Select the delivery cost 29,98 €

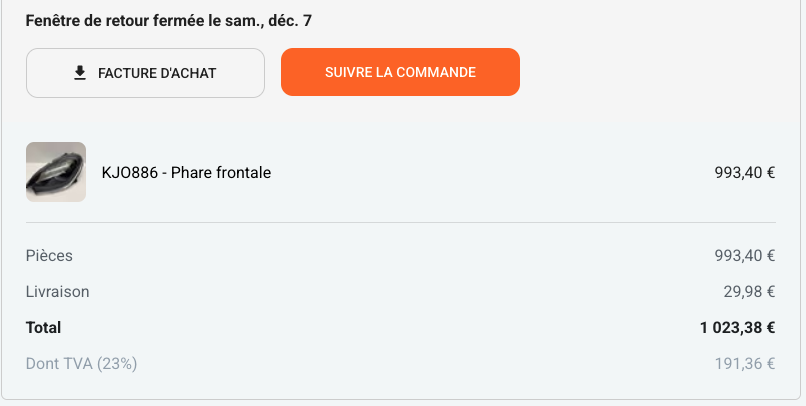click(x=749, y=291)
